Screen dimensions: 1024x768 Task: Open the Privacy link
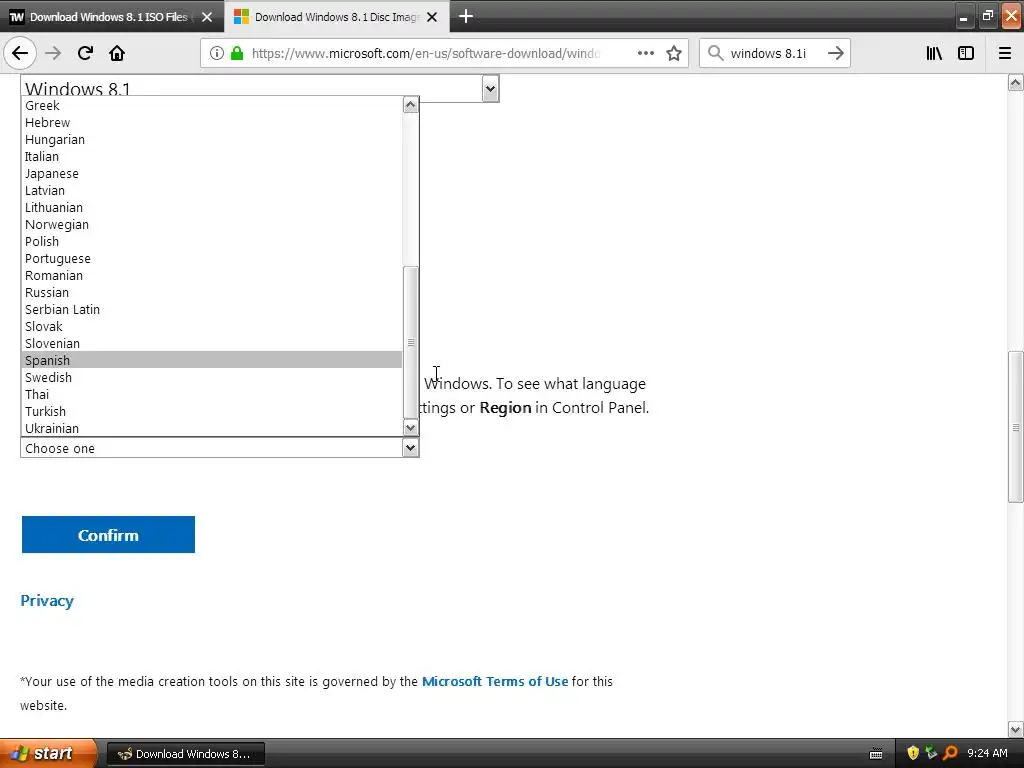click(46, 600)
